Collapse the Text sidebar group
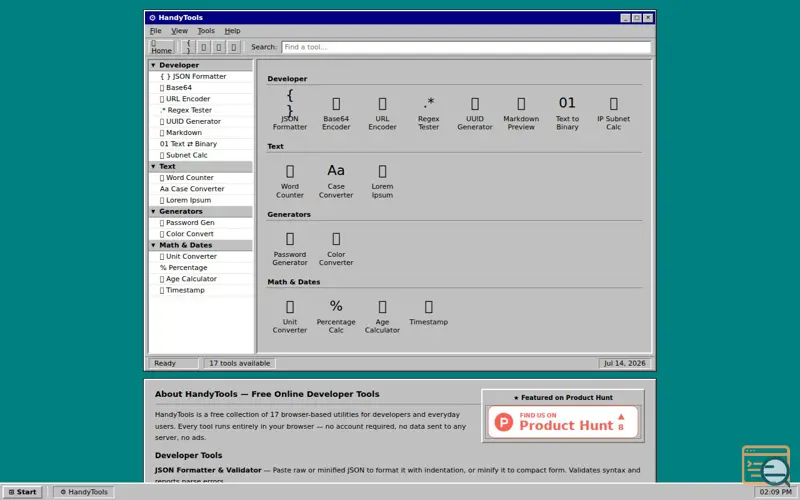This screenshot has height=500, width=800. pyautogui.click(x=201, y=166)
